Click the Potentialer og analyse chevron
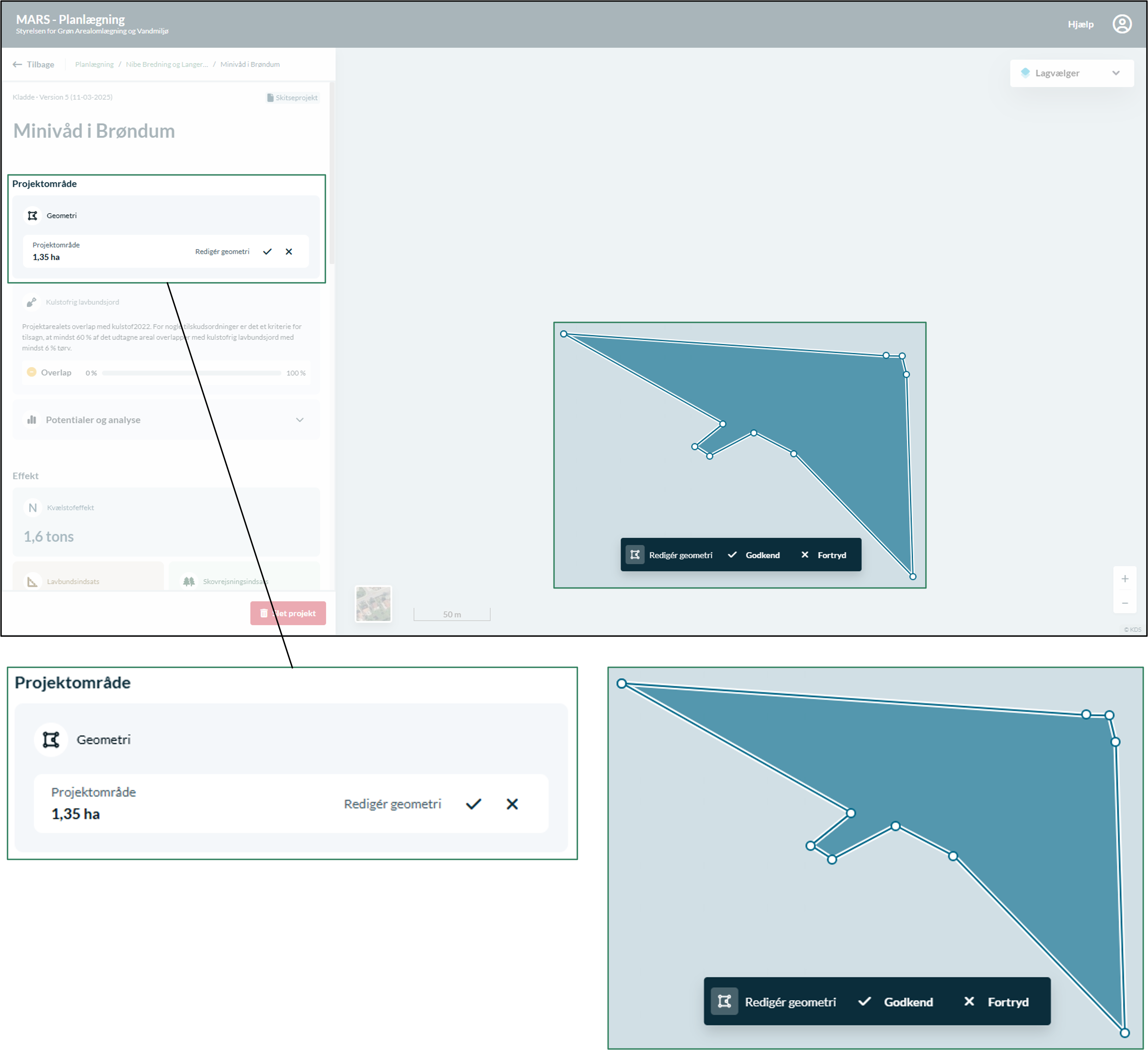This screenshot has height=1050, width=1148. pos(300,420)
